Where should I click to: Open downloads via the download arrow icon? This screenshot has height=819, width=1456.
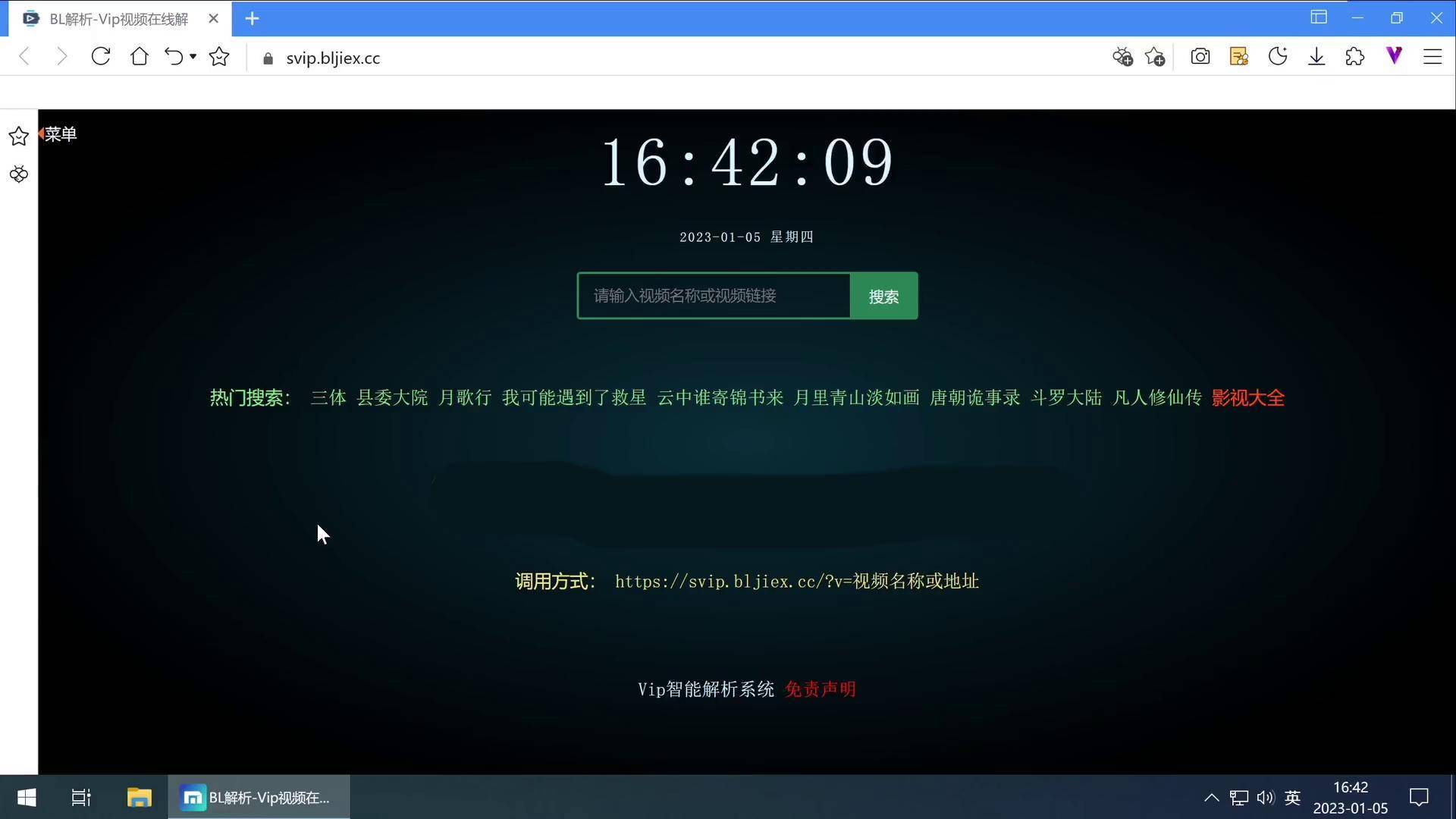click(x=1317, y=56)
